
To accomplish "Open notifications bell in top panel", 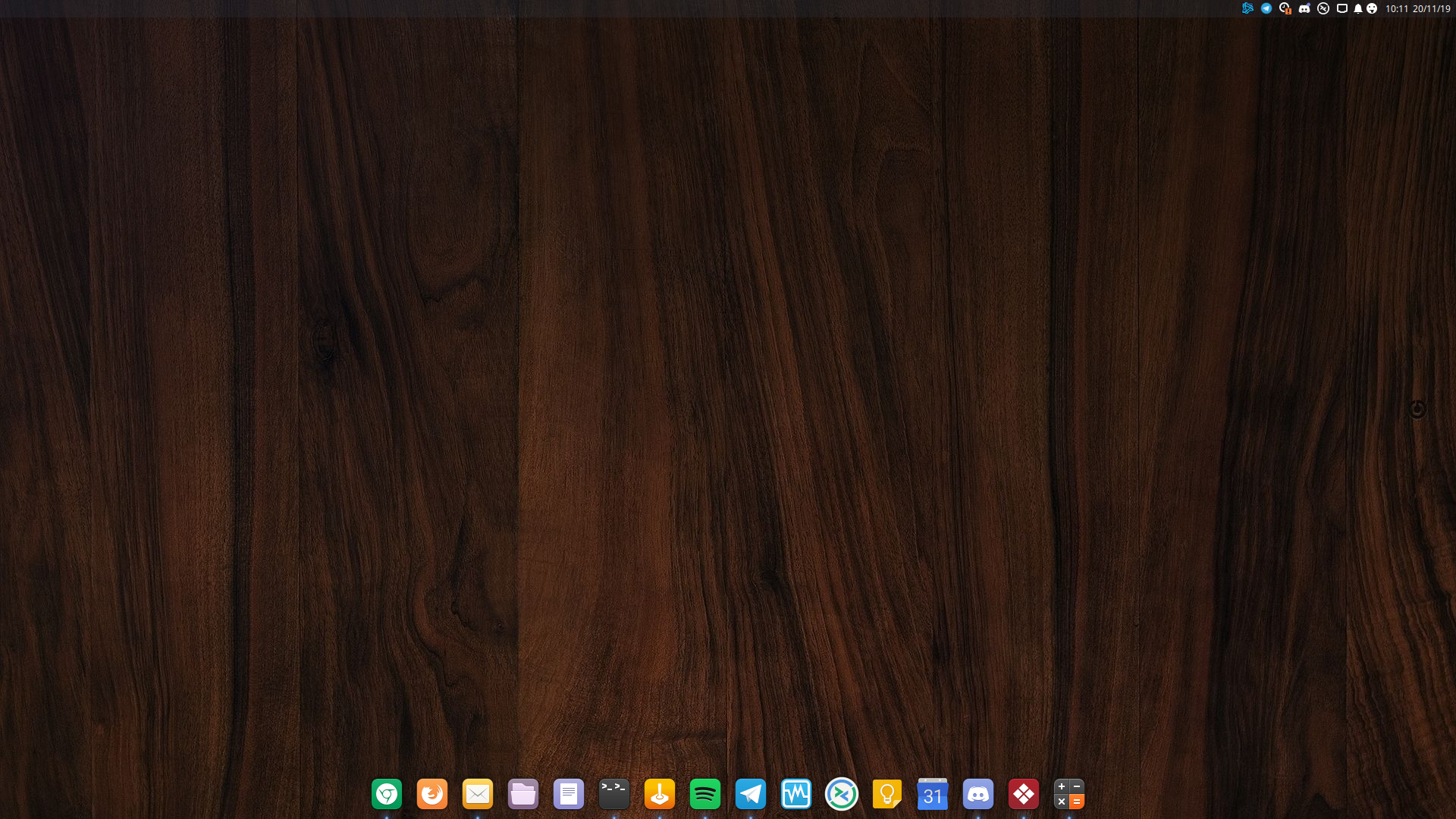I will pyautogui.click(x=1358, y=8).
